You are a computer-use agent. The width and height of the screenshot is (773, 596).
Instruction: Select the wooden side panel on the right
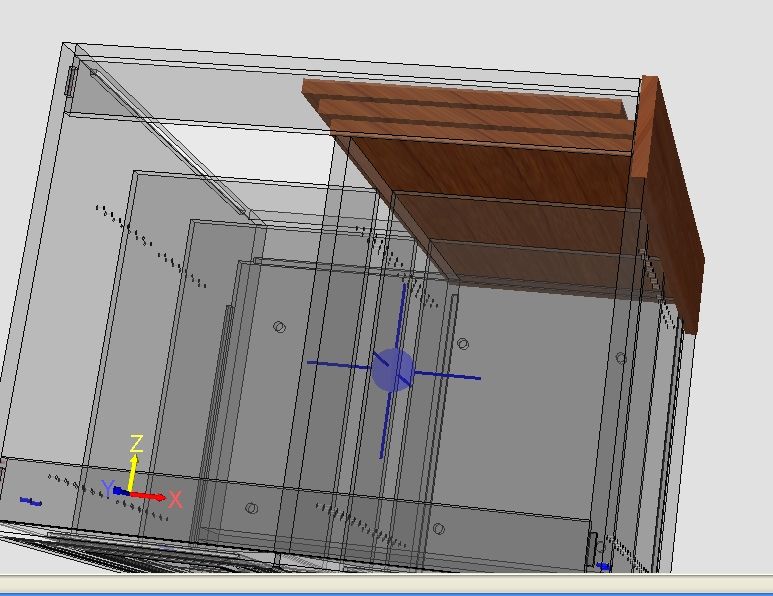[x=668, y=203]
